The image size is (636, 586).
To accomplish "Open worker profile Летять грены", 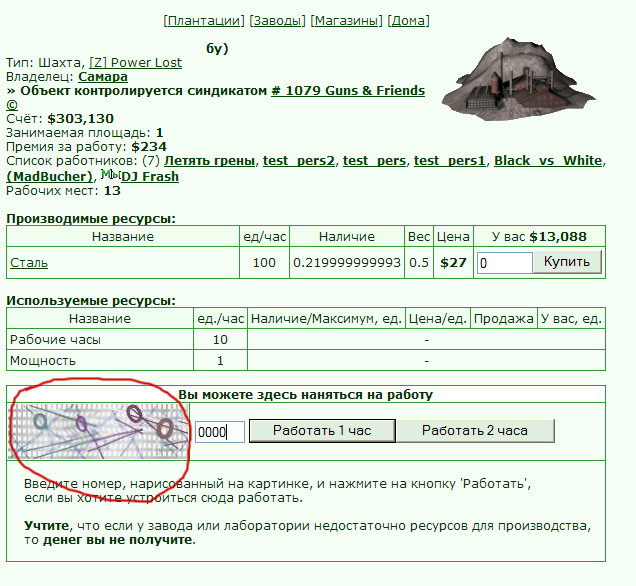I will click(210, 161).
